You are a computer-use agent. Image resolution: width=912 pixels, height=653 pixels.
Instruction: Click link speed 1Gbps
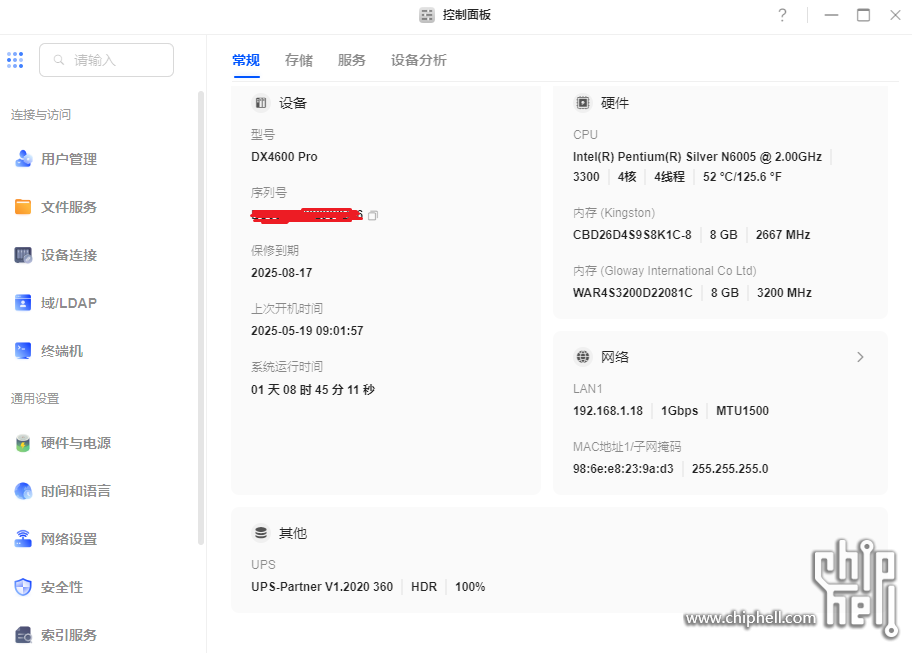click(x=679, y=411)
